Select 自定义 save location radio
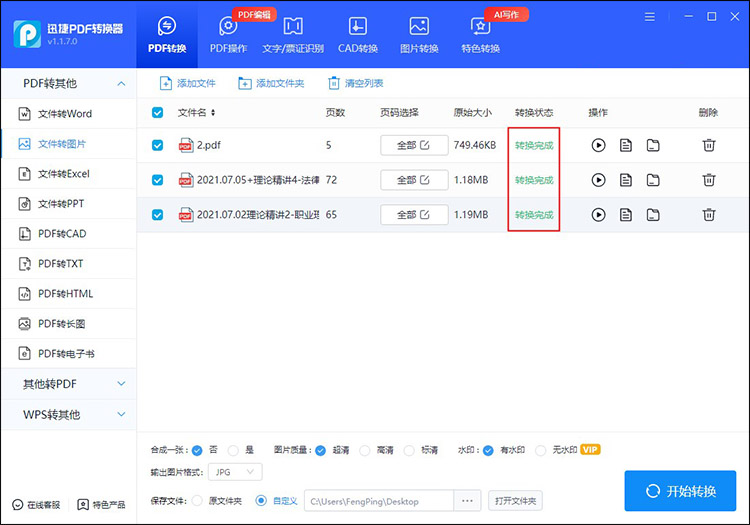The image size is (750, 525). [x=261, y=501]
